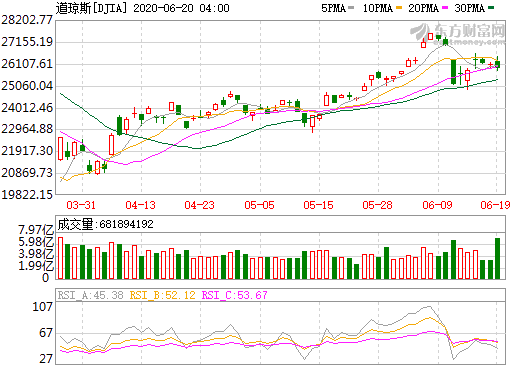This screenshot has width=520, height=365.
Task: Click the date label 05-15
Action: (x=318, y=205)
